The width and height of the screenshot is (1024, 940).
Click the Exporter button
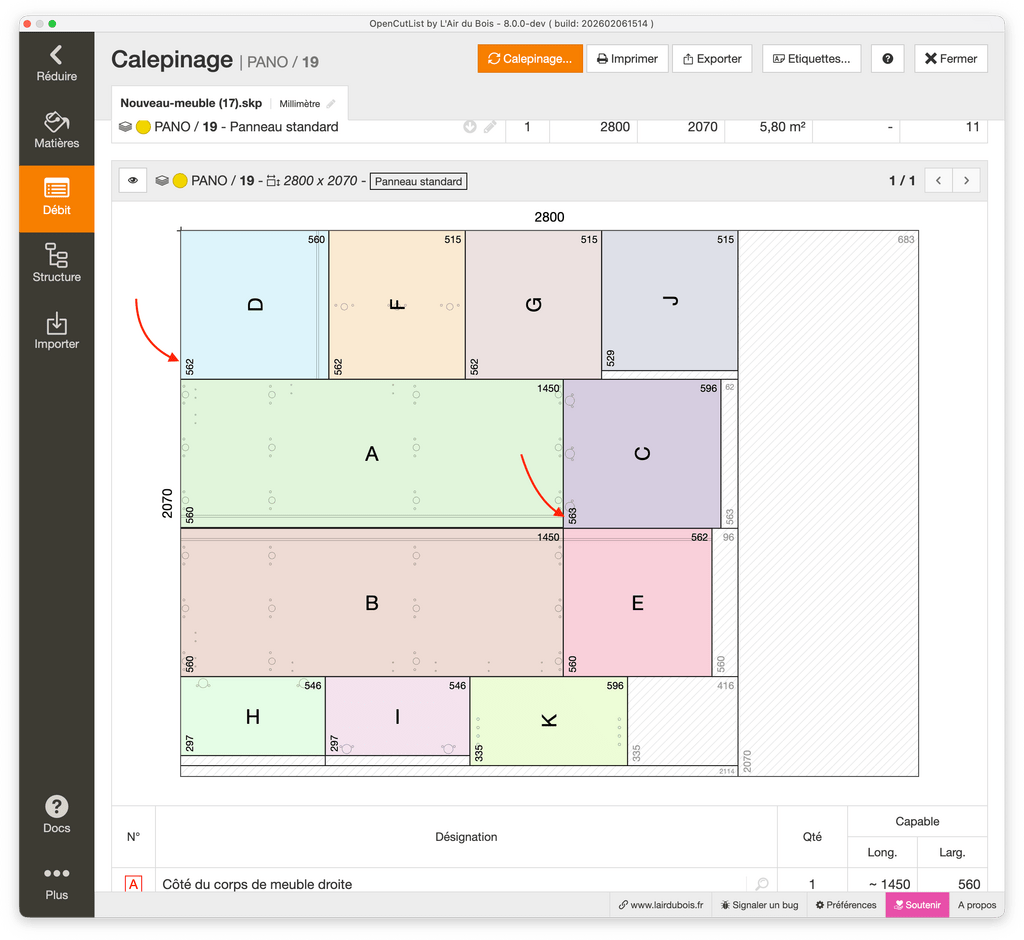click(711, 59)
